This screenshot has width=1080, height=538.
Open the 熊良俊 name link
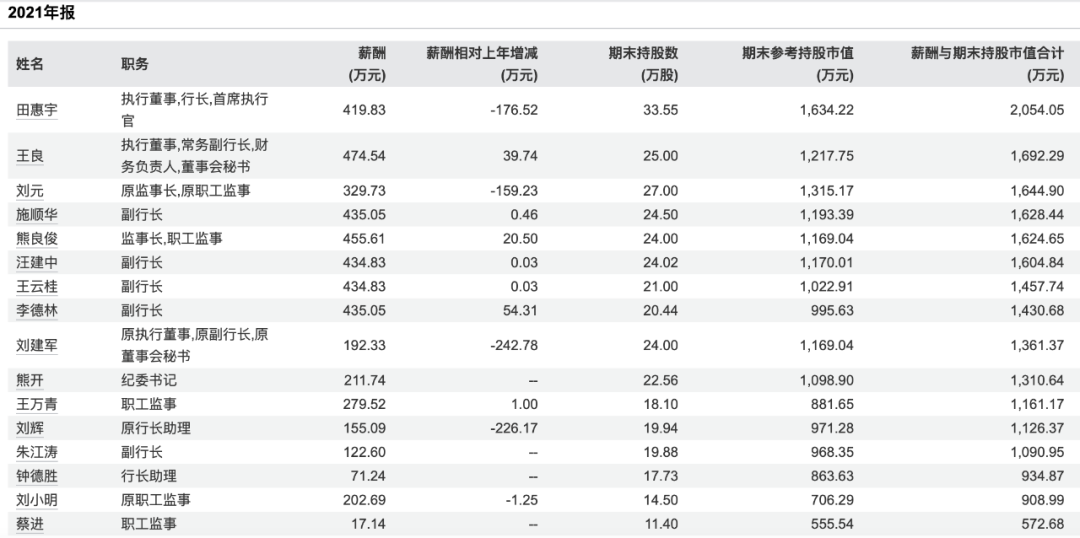(37, 239)
